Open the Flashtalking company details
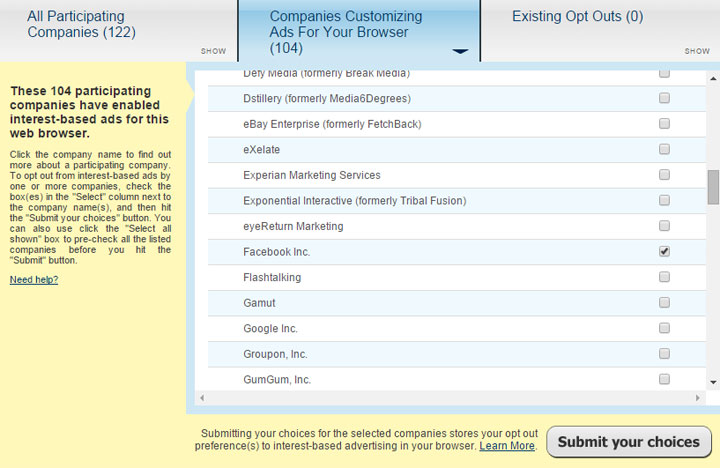The width and height of the screenshot is (720, 468). click(x=272, y=277)
